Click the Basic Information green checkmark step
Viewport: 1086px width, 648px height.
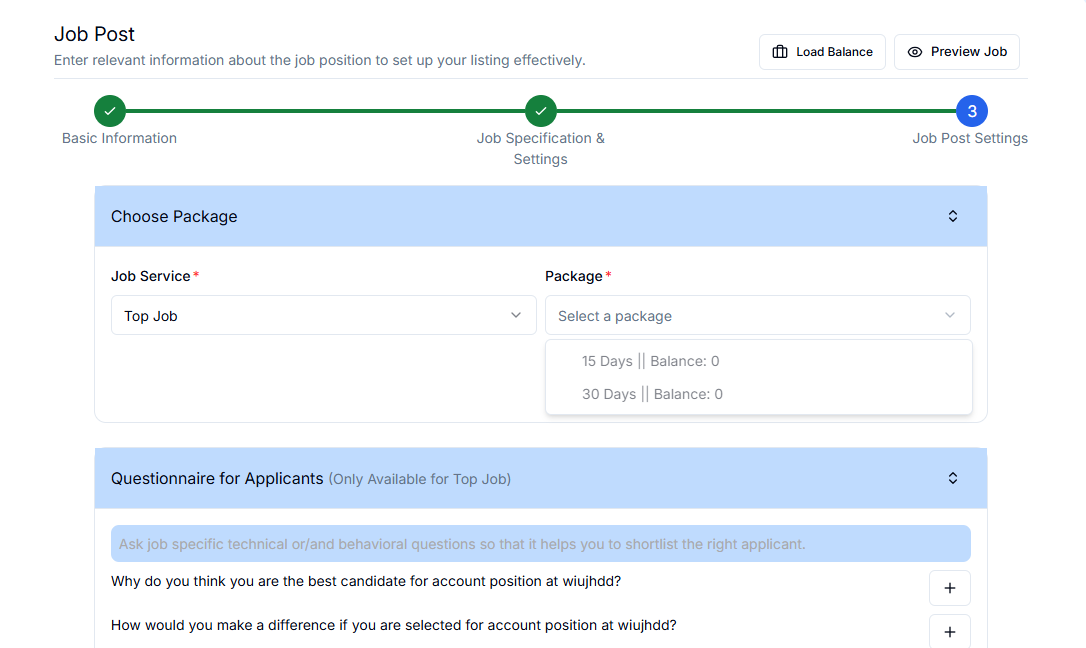pyautogui.click(x=110, y=111)
